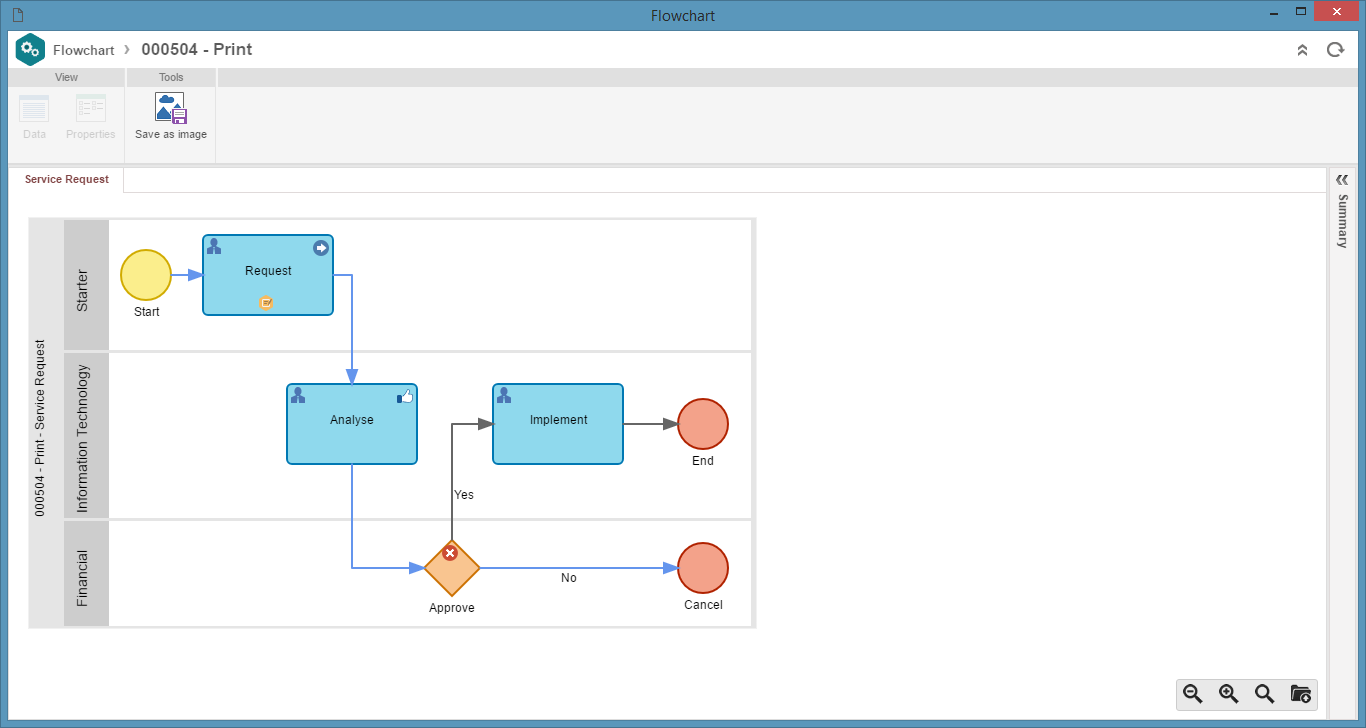Click the user icon on Analyse task
The image size is (1366, 728).
[x=298, y=395]
